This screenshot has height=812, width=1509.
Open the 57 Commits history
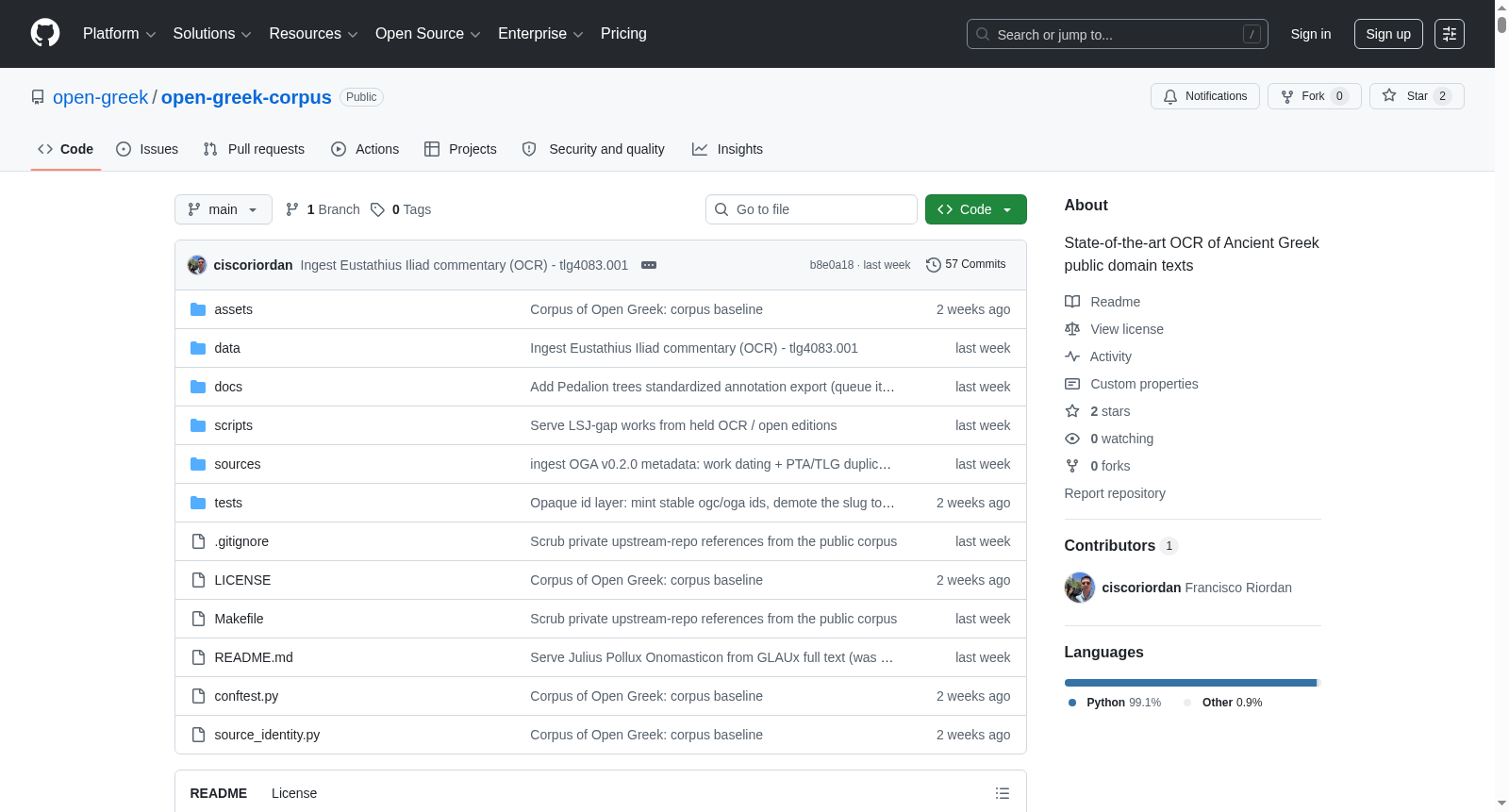pos(966,265)
